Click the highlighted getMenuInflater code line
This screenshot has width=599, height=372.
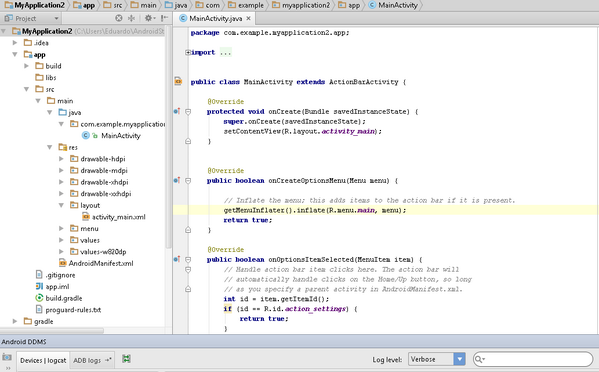385,210
